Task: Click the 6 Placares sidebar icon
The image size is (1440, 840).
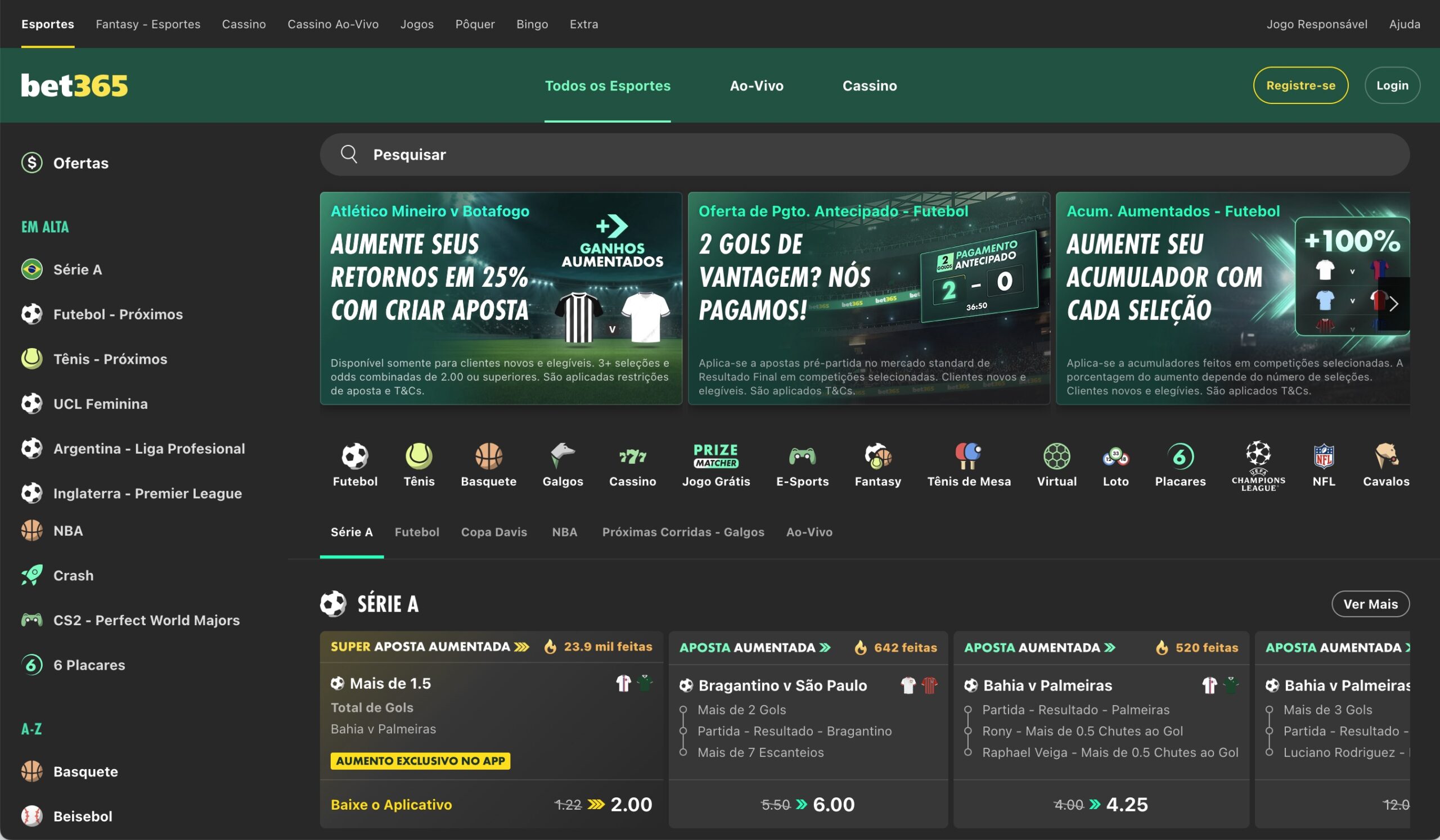Action: (x=32, y=665)
